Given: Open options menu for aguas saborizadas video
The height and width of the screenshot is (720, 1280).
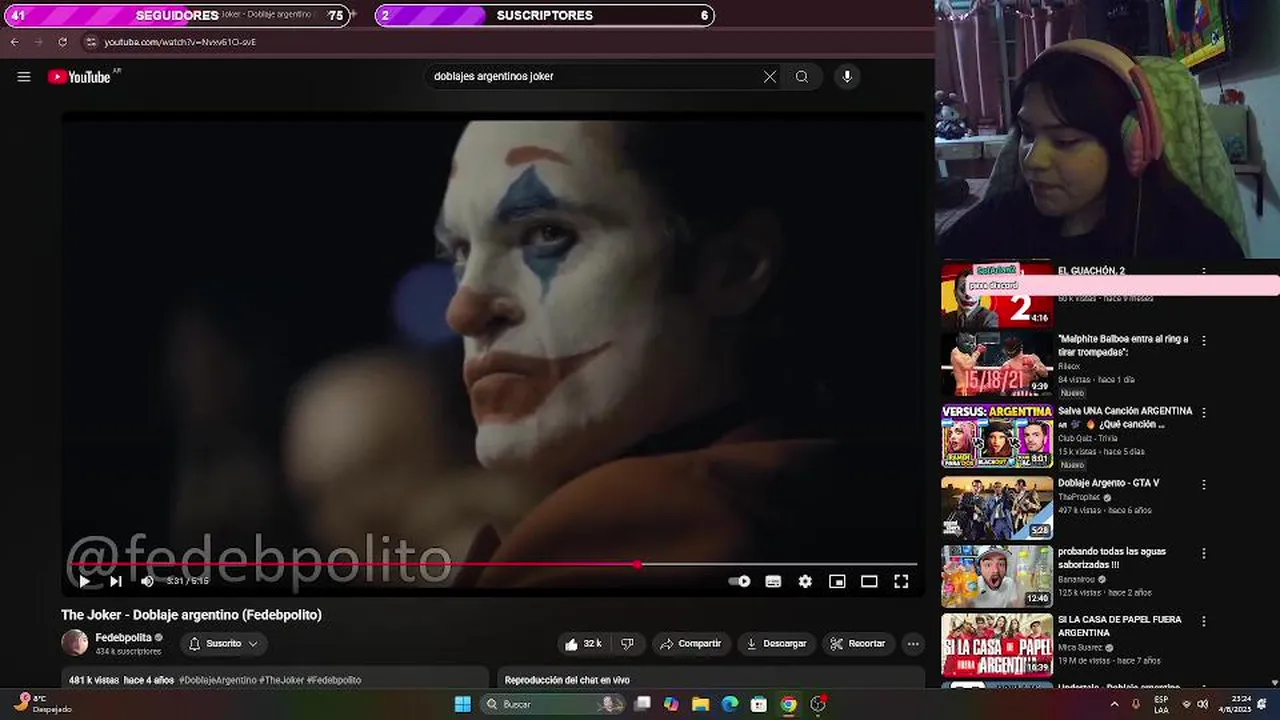Looking at the screenshot, I should pos(1204,553).
